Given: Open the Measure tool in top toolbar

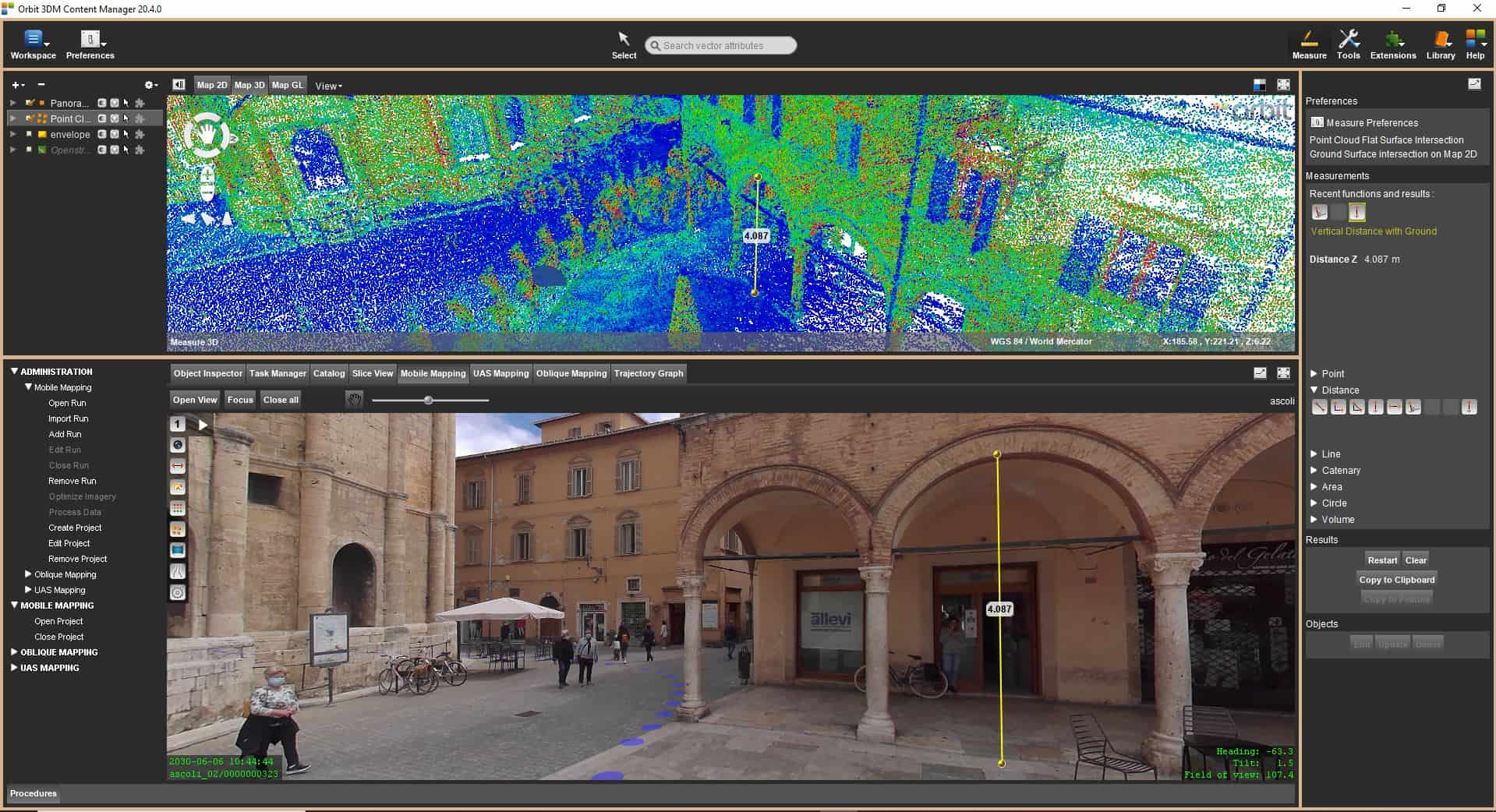Looking at the screenshot, I should tap(1309, 44).
